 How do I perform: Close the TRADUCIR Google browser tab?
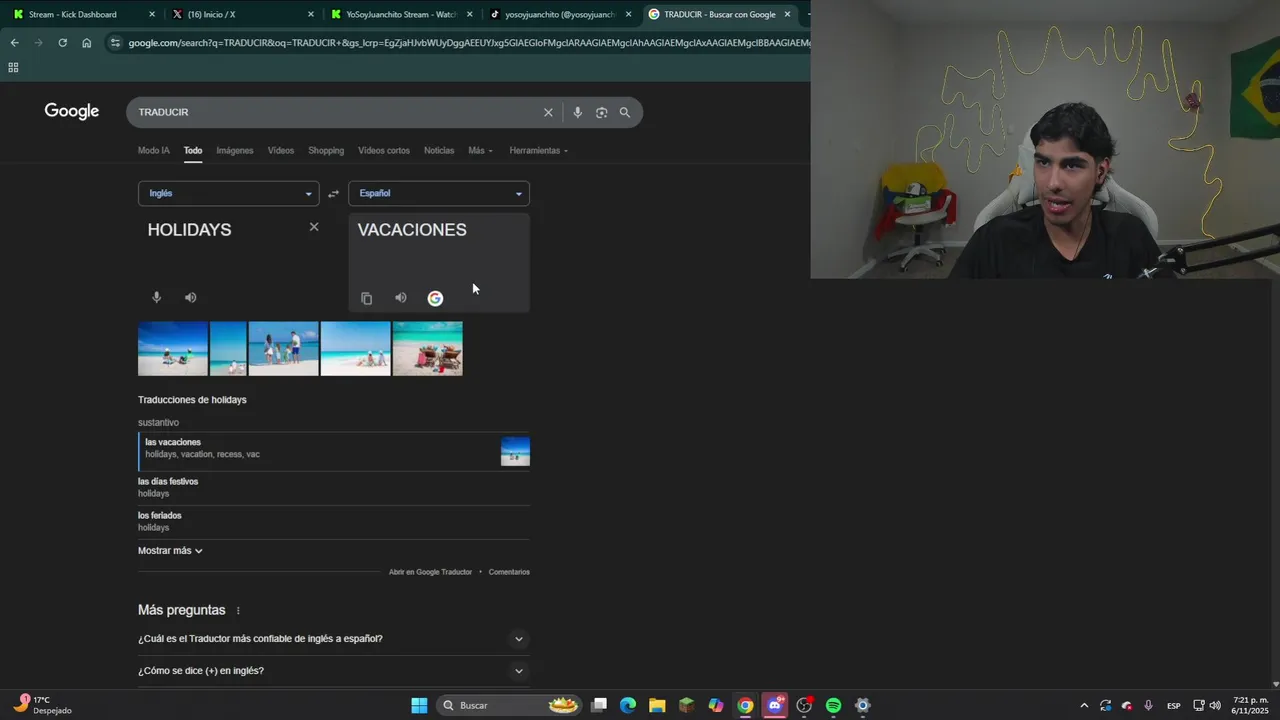[788, 14]
